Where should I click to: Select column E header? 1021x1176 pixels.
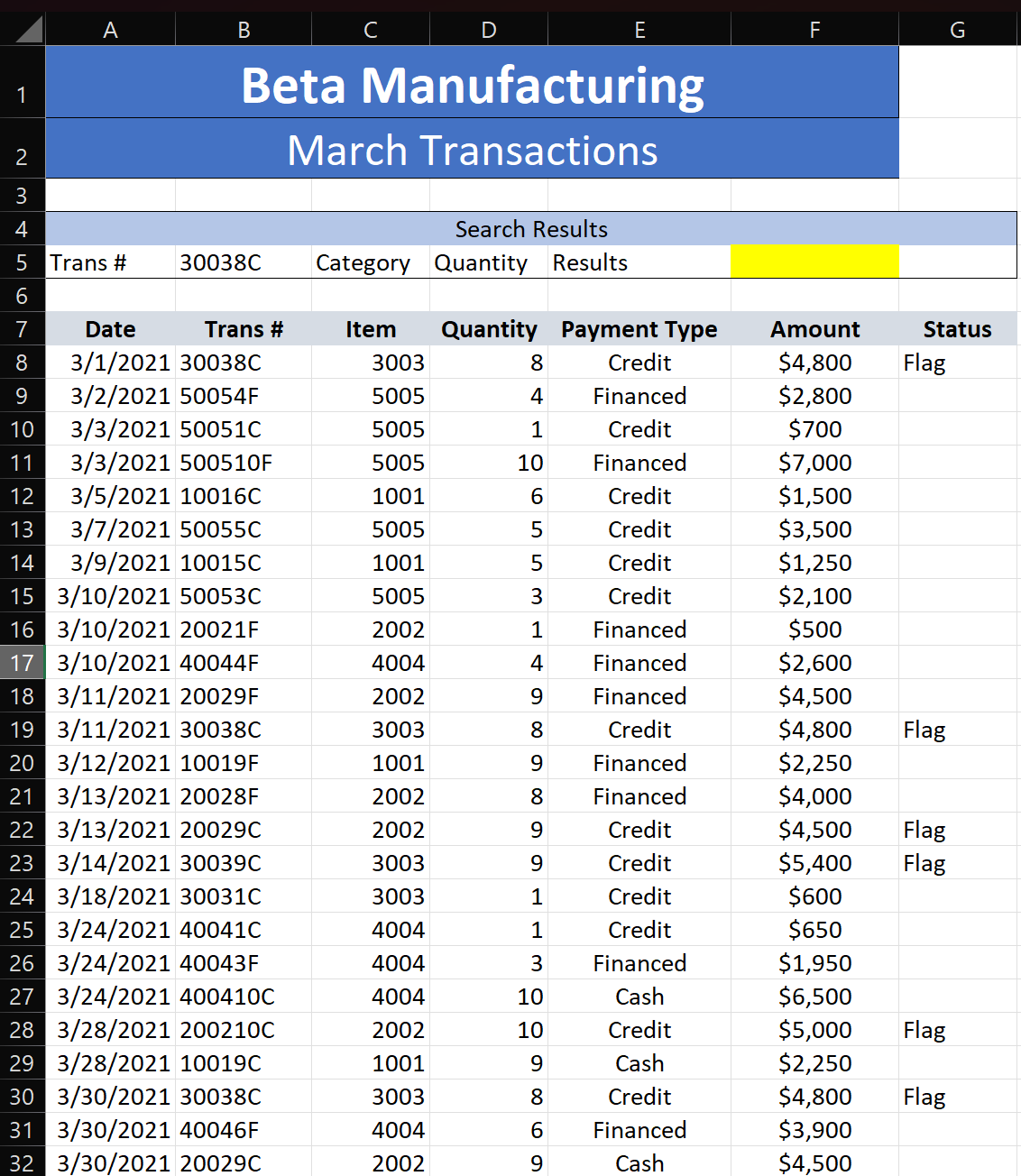point(639,30)
